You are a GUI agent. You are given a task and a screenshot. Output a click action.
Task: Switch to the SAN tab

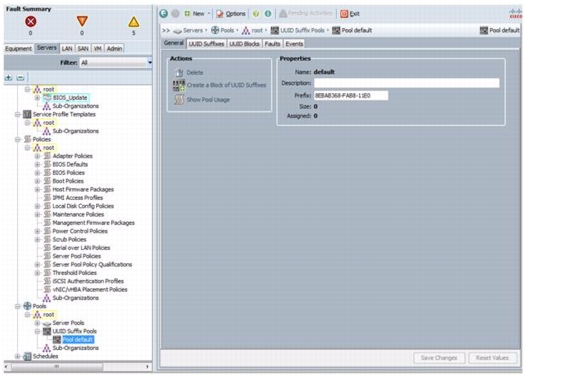(83, 49)
